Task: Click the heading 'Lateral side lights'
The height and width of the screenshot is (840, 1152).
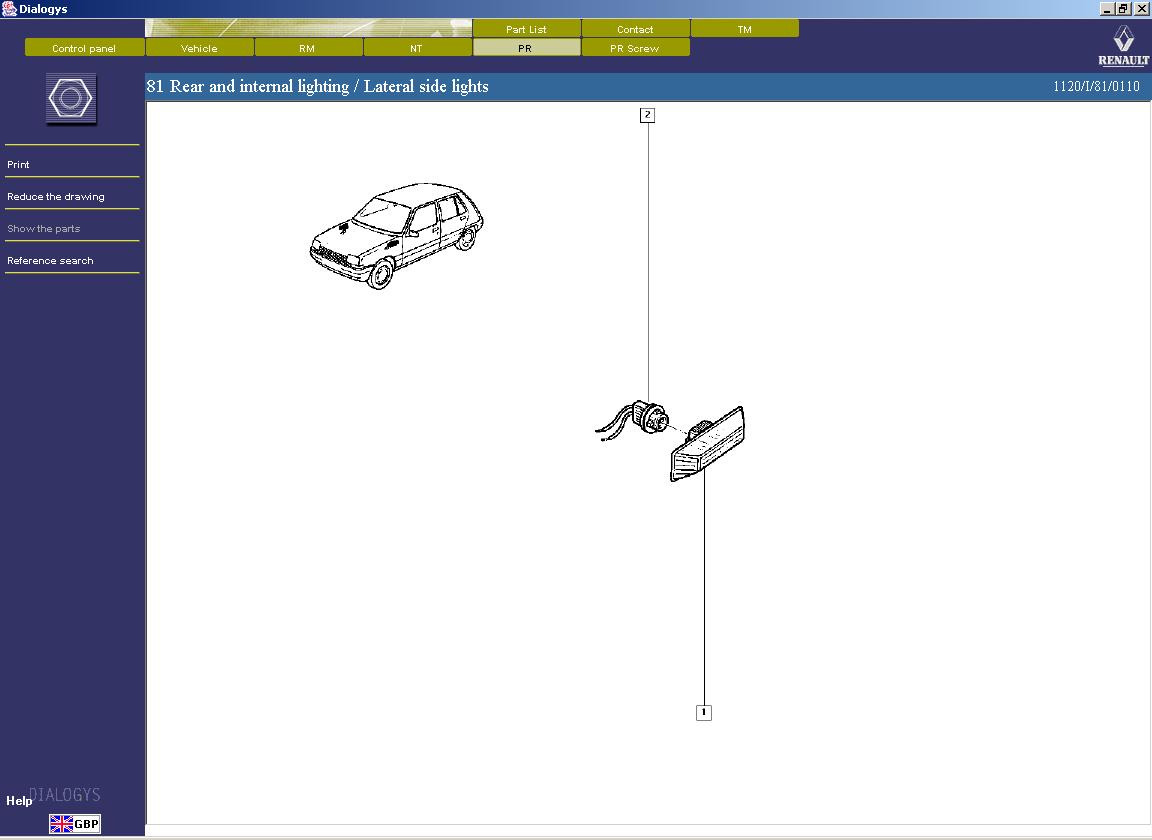Action: (x=426, y=86)
